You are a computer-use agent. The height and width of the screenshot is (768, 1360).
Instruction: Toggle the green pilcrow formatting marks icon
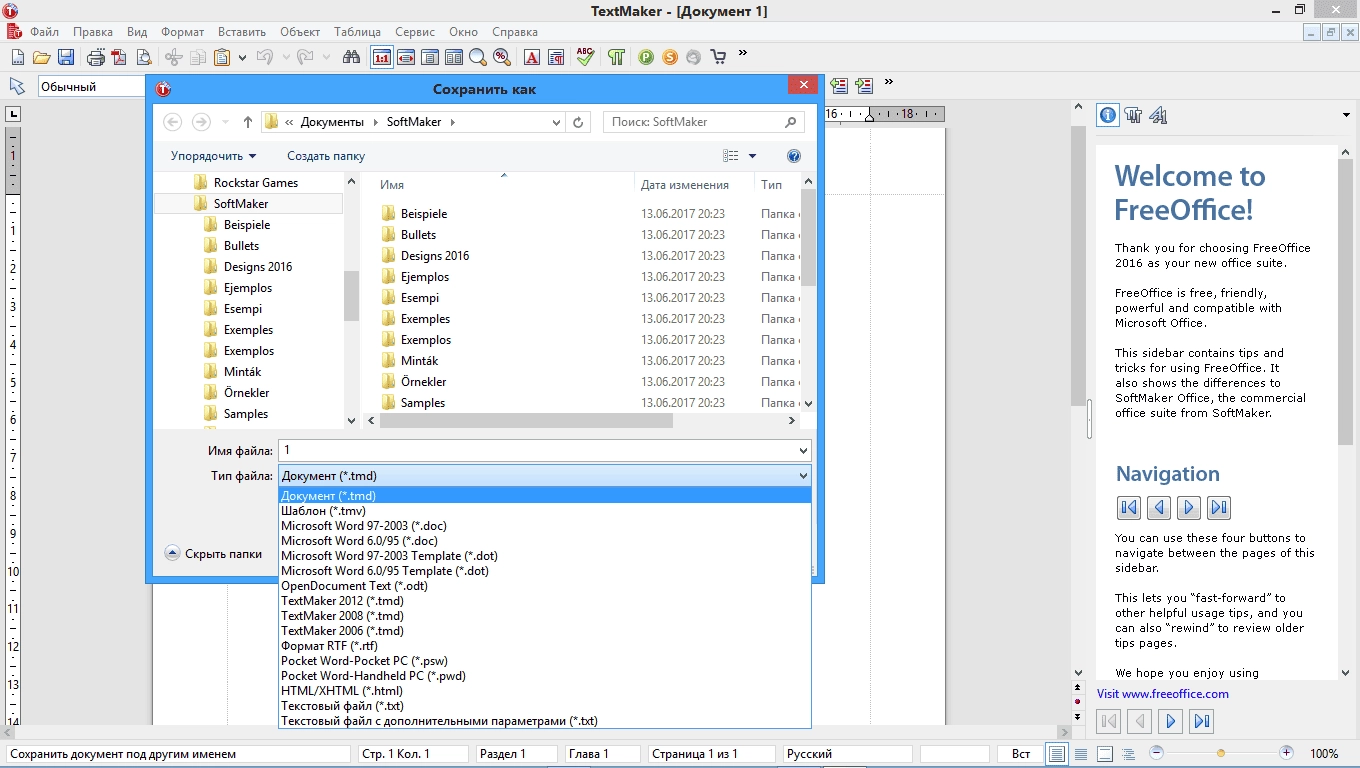coord(616,57)
